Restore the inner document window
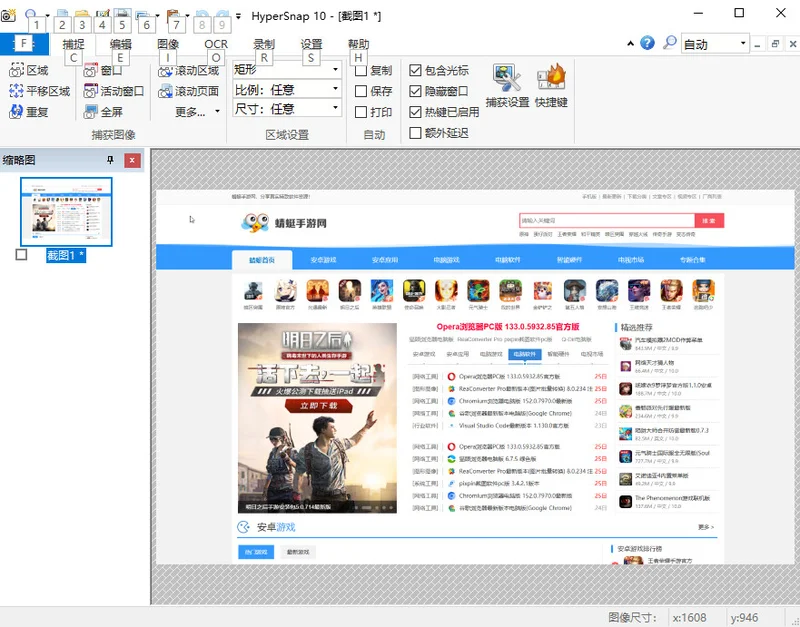 [x=776, y=44]
